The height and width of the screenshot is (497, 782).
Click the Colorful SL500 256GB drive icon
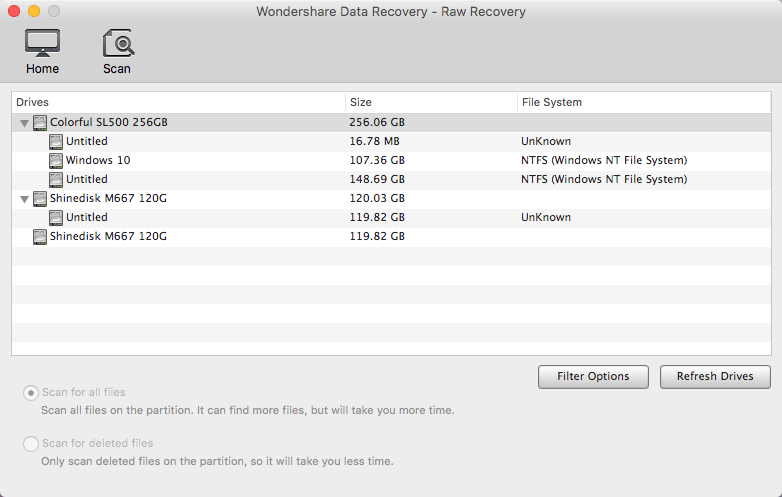pos(40,123)
